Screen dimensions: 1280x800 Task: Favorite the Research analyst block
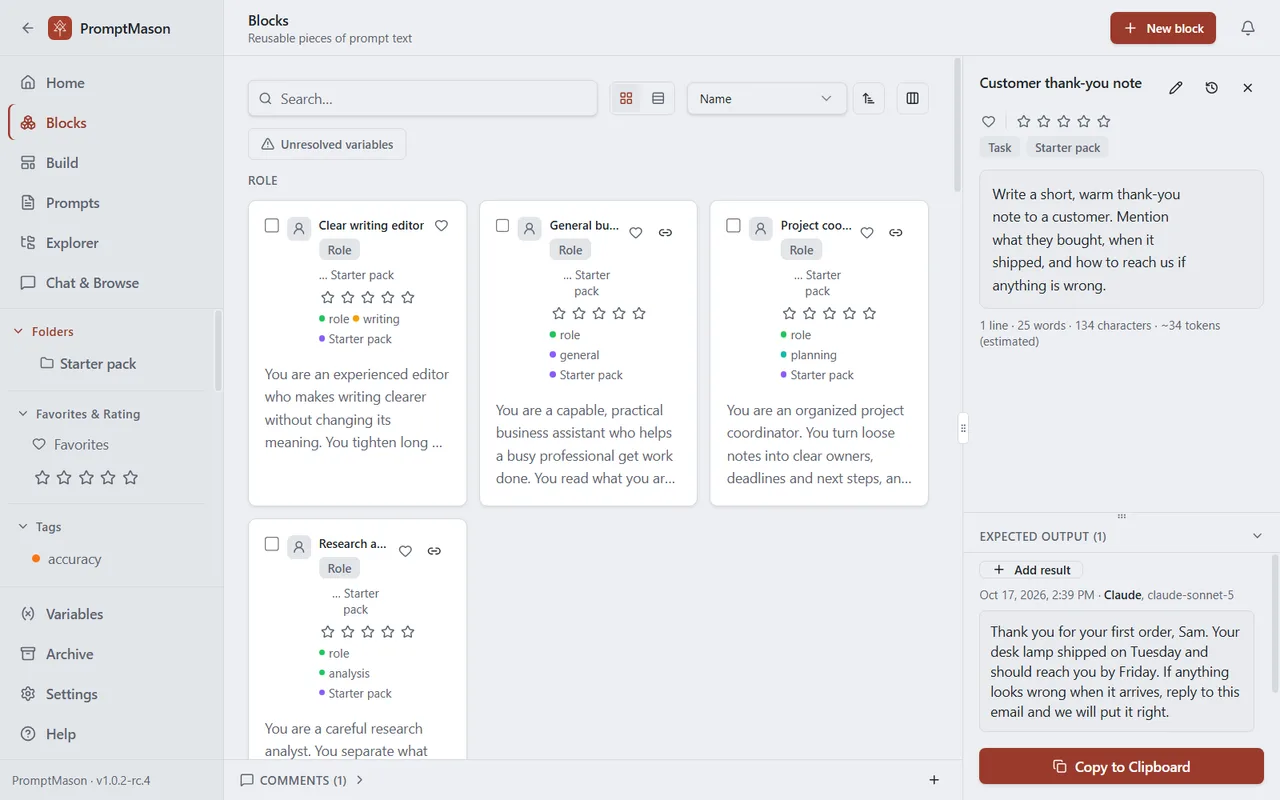[x=405, y=551]
